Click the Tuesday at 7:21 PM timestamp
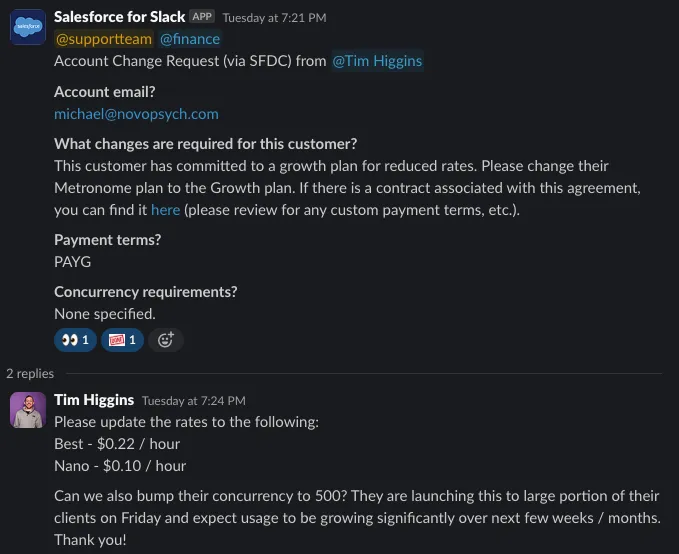Viewport: 679px width, 554px height. click(274, 18)
